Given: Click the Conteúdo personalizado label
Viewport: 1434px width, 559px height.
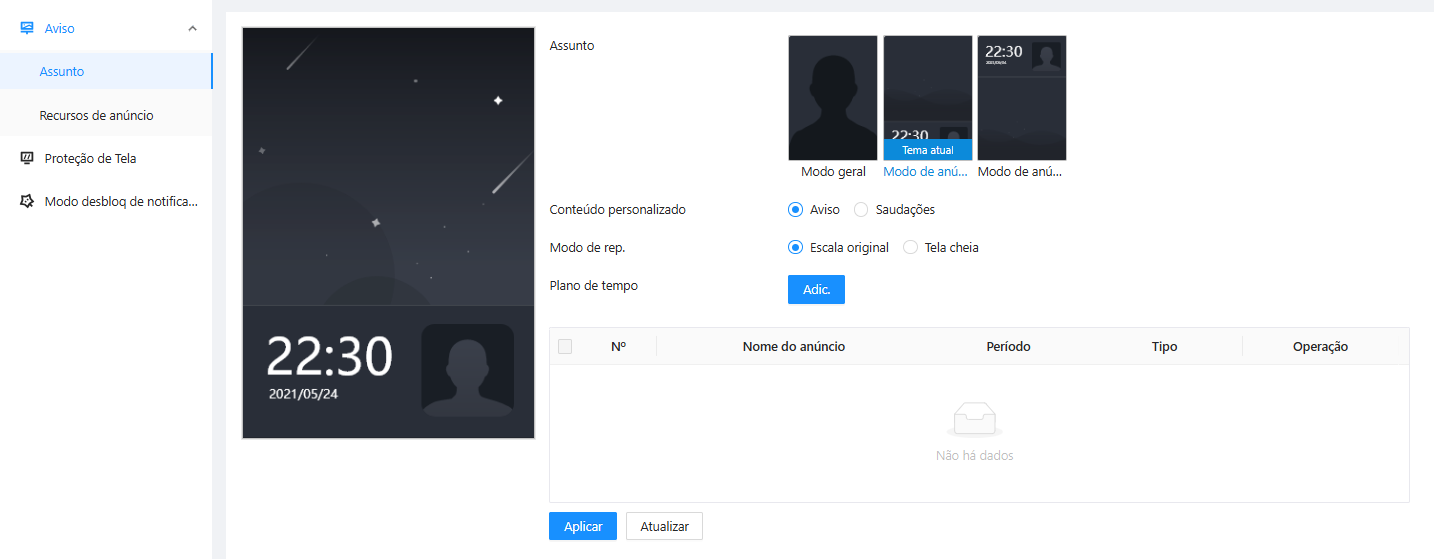Looking at the screenshot, I should (618, 210).
